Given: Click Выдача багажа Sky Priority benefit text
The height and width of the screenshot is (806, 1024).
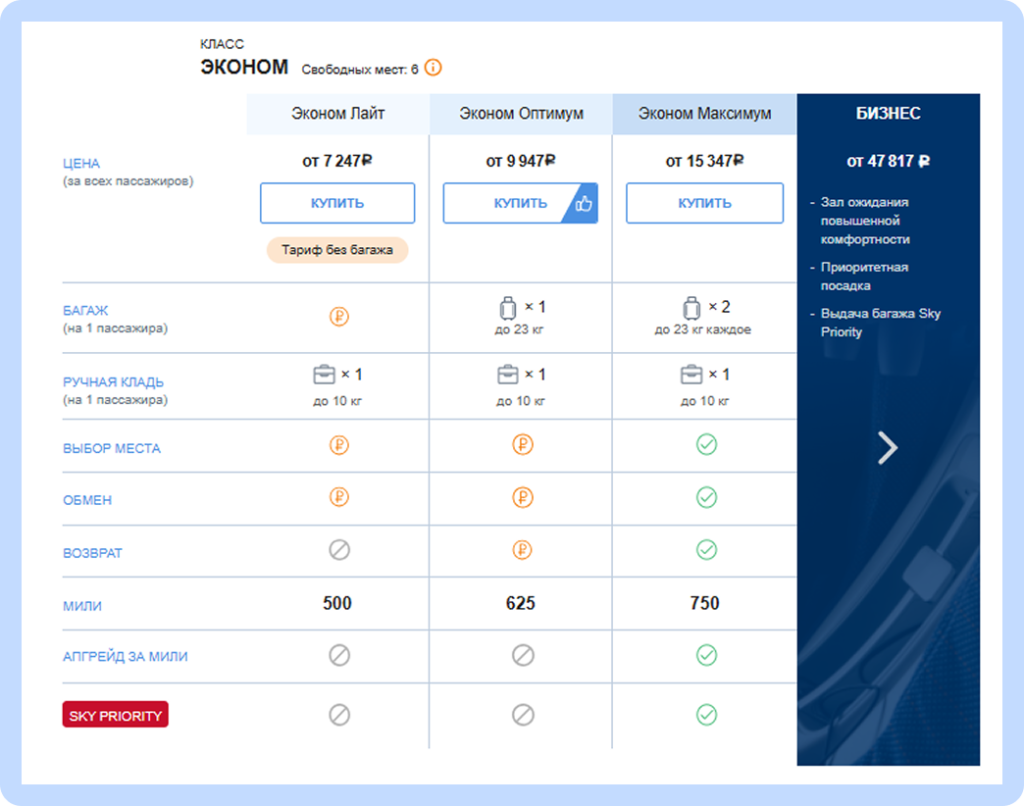Looking at the screenshot, I should (880, 323).
